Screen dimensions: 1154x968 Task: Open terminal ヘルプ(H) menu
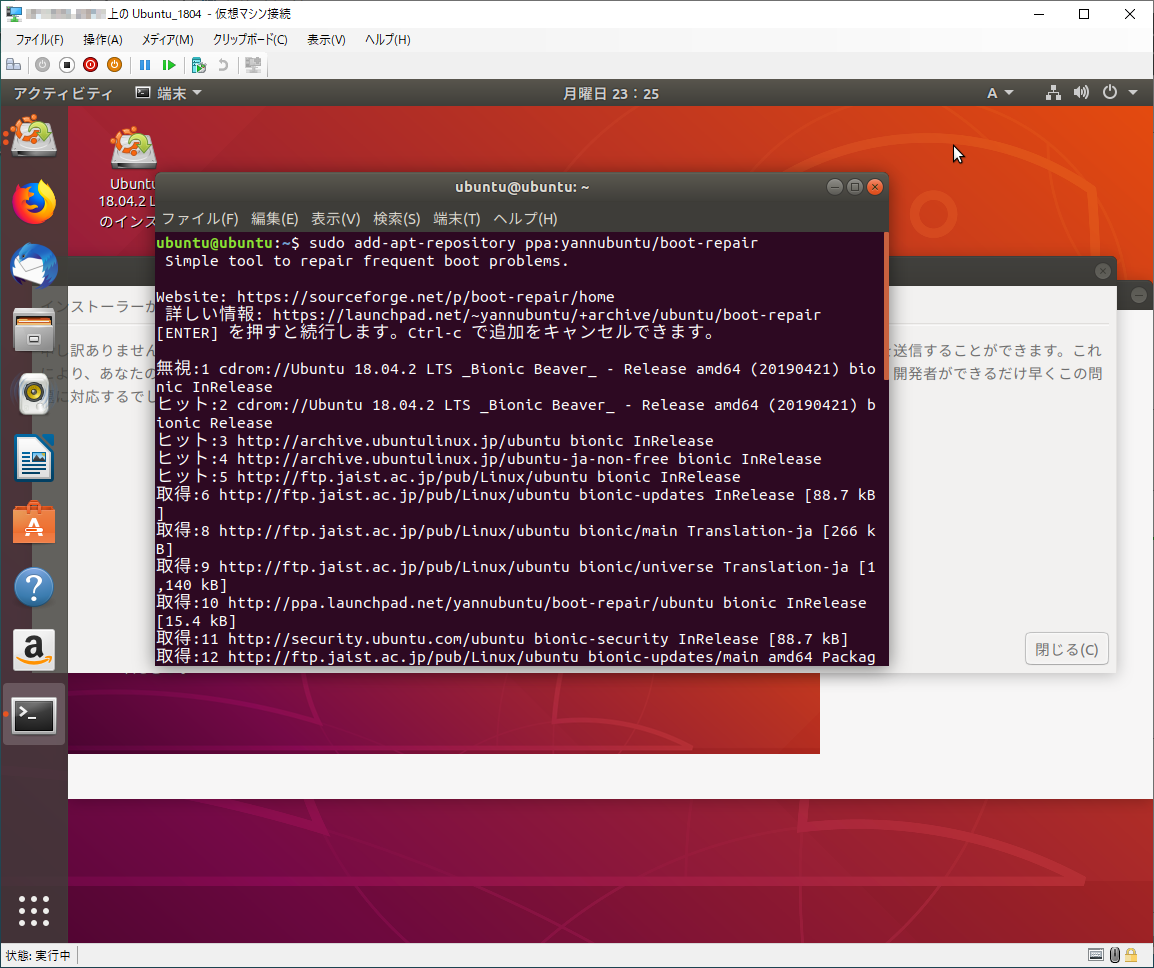click(525, 219)
